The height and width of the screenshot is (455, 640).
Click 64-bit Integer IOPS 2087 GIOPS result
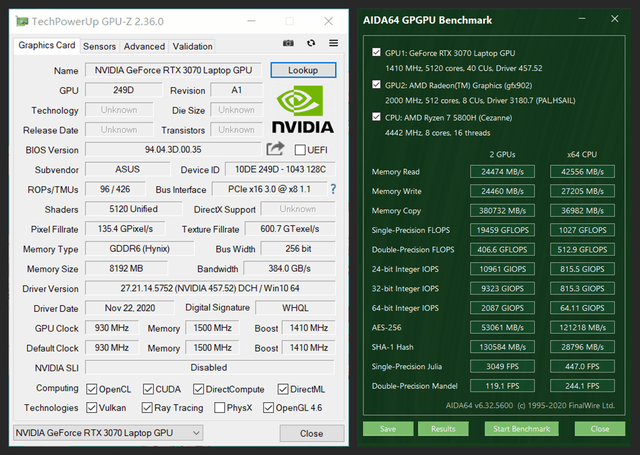[502, 308]
